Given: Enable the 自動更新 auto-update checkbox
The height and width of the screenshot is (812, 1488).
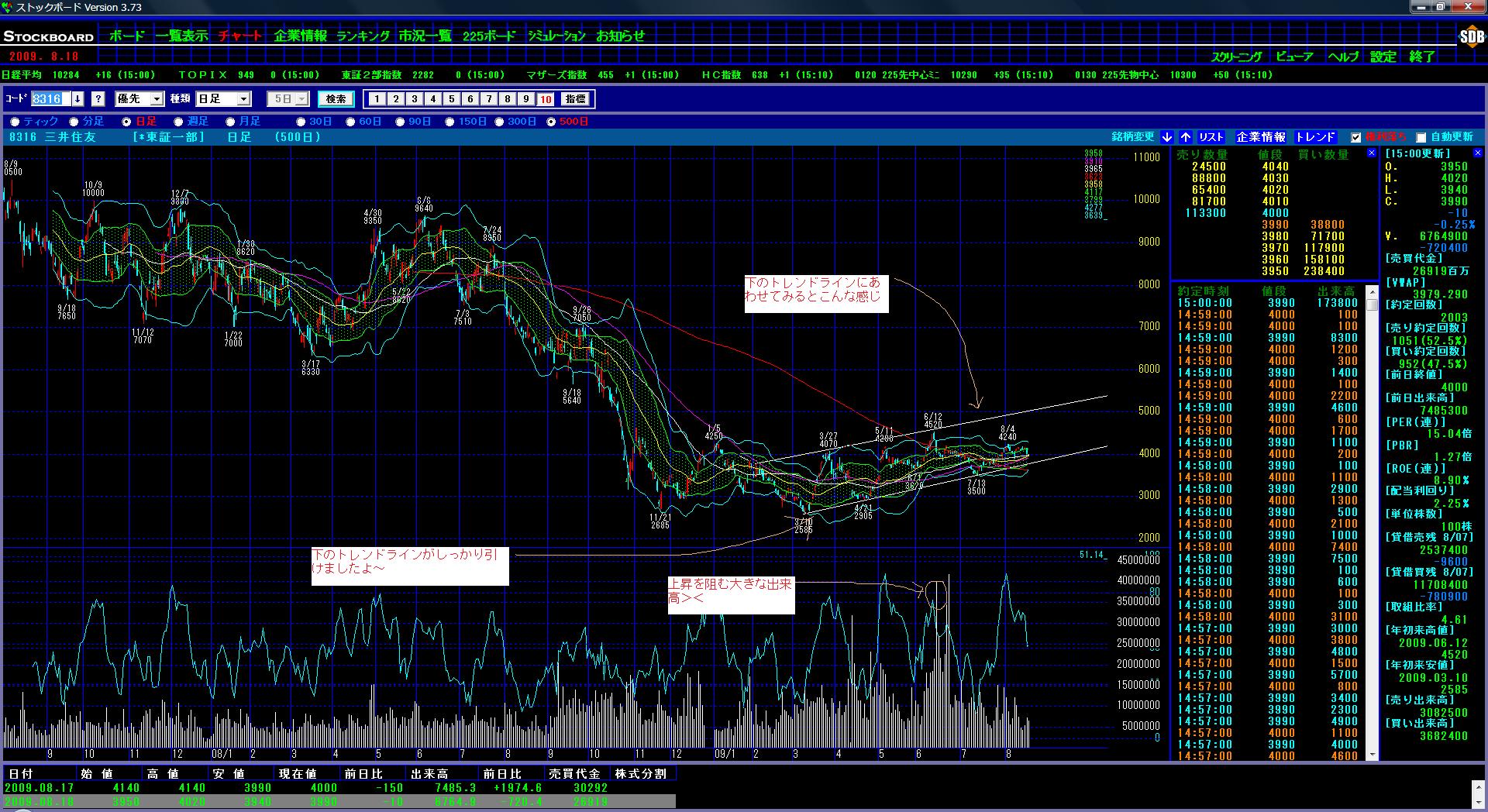Looking at the screenshot, I should tap(1421, 138).
